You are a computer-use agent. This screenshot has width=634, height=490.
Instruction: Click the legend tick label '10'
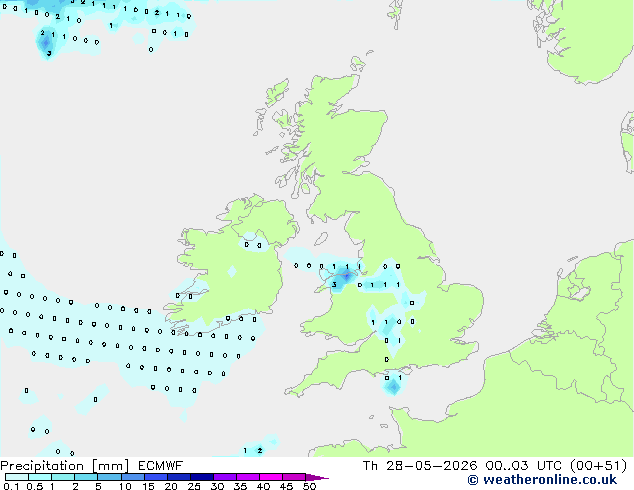tap(125, 486)
